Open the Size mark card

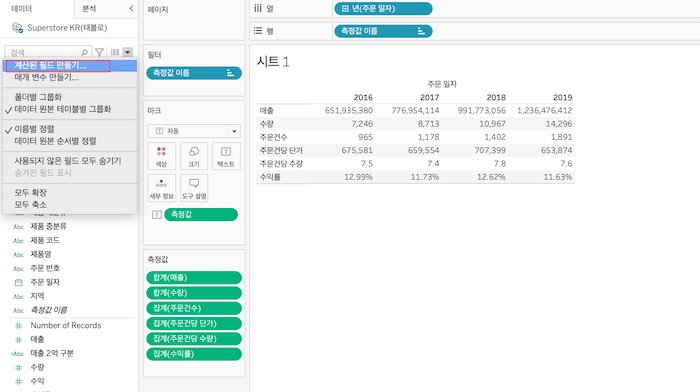[194, 156]
